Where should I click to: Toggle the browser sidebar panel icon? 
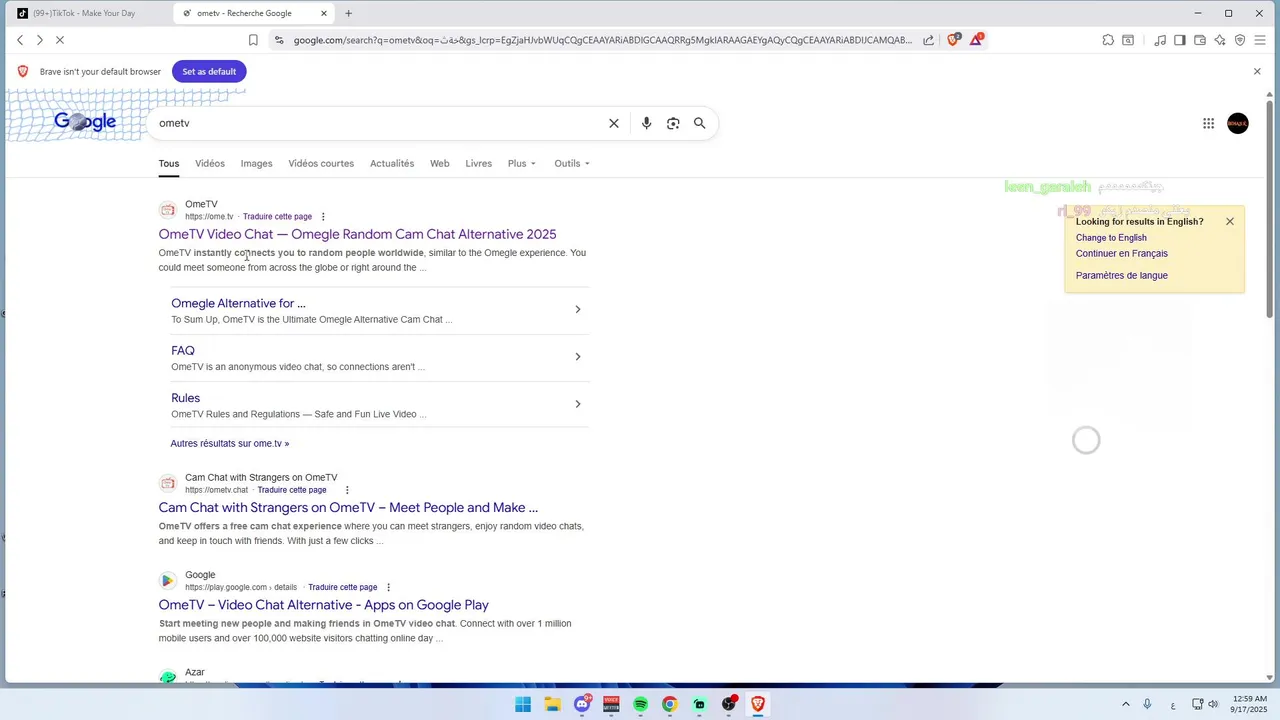tap(1180, 40)
